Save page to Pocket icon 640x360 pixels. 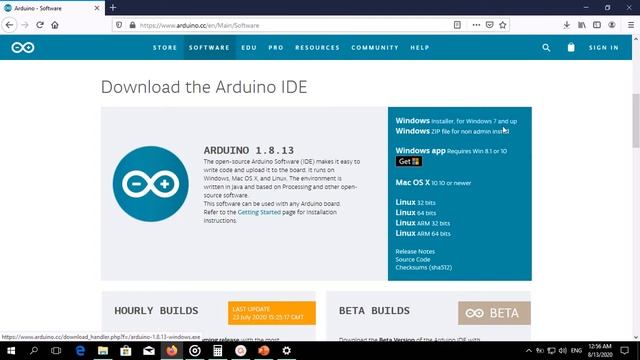coord(489,25)
